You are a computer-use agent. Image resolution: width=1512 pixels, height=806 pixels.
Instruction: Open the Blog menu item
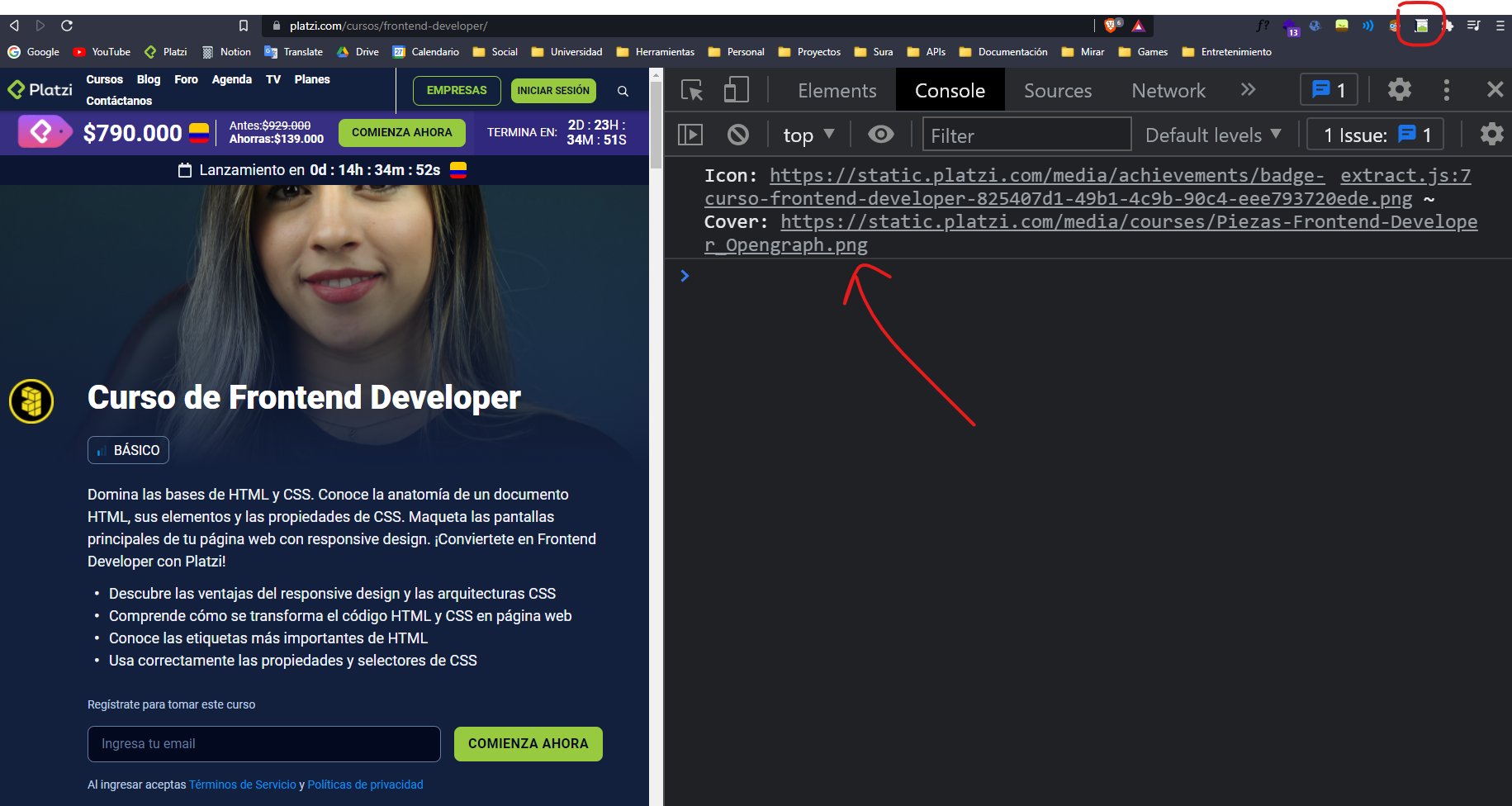(149, 79)
